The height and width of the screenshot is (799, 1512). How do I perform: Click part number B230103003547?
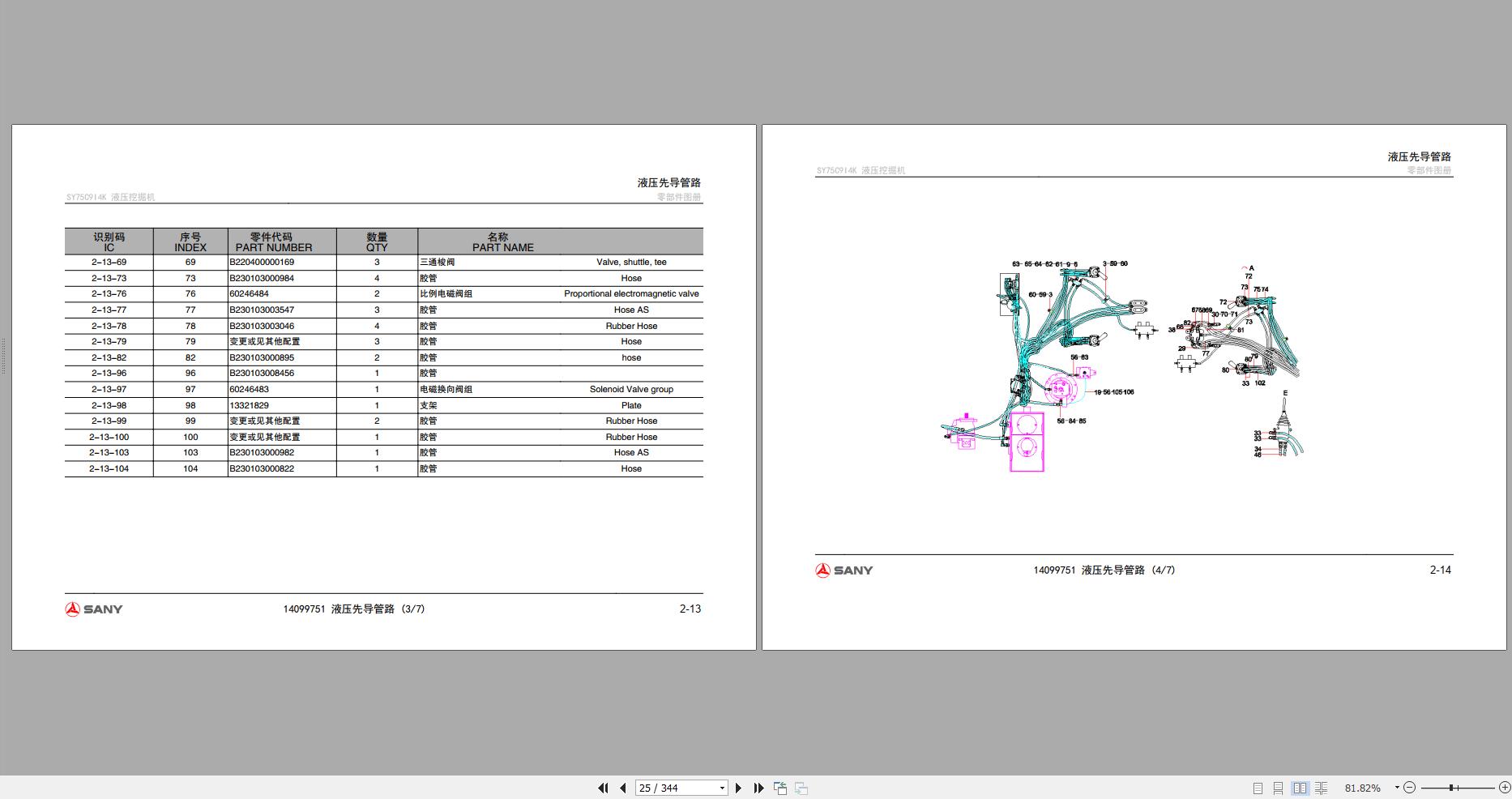(x=262, y=310)
